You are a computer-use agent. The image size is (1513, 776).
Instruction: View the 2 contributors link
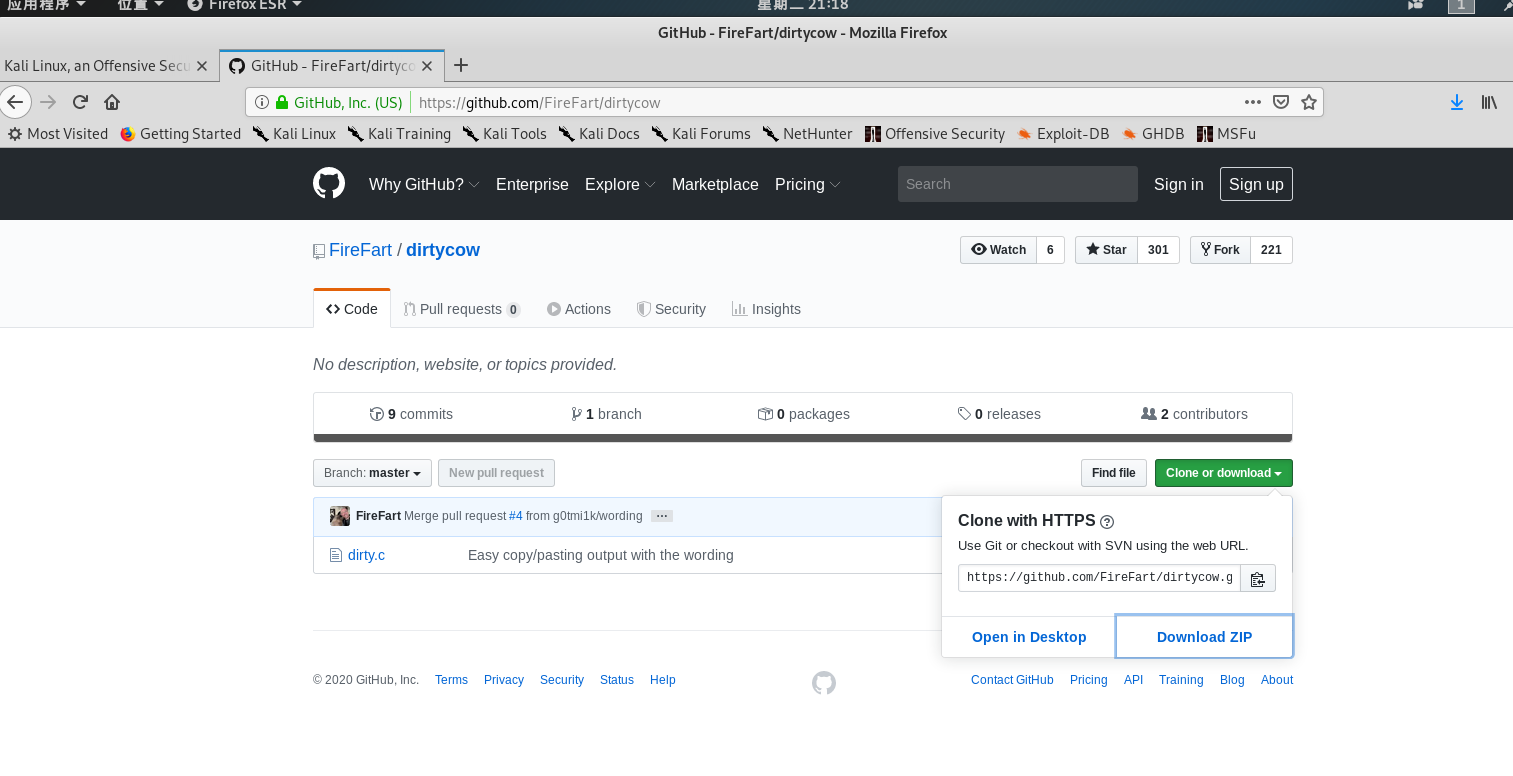point(1194,414)
